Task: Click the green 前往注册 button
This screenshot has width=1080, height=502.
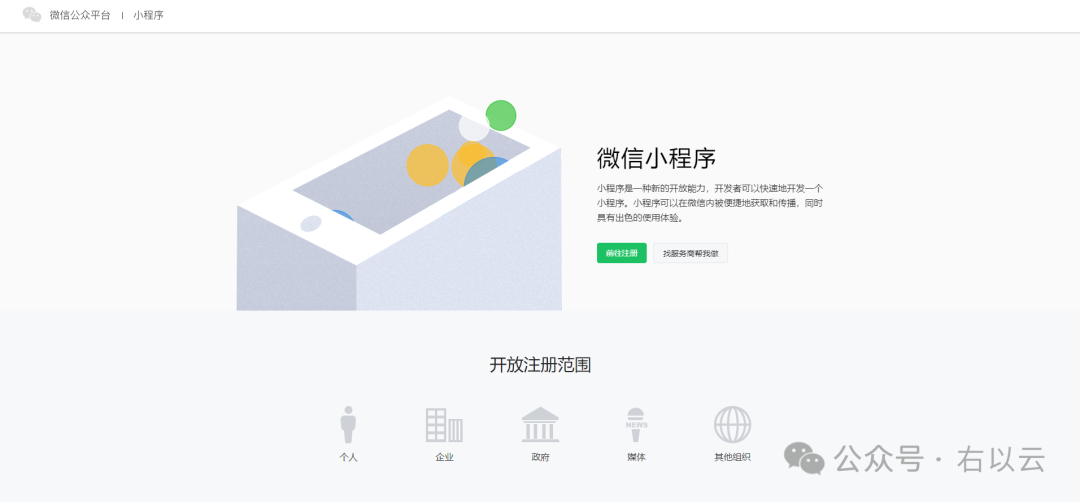Action: pos(621,253)
